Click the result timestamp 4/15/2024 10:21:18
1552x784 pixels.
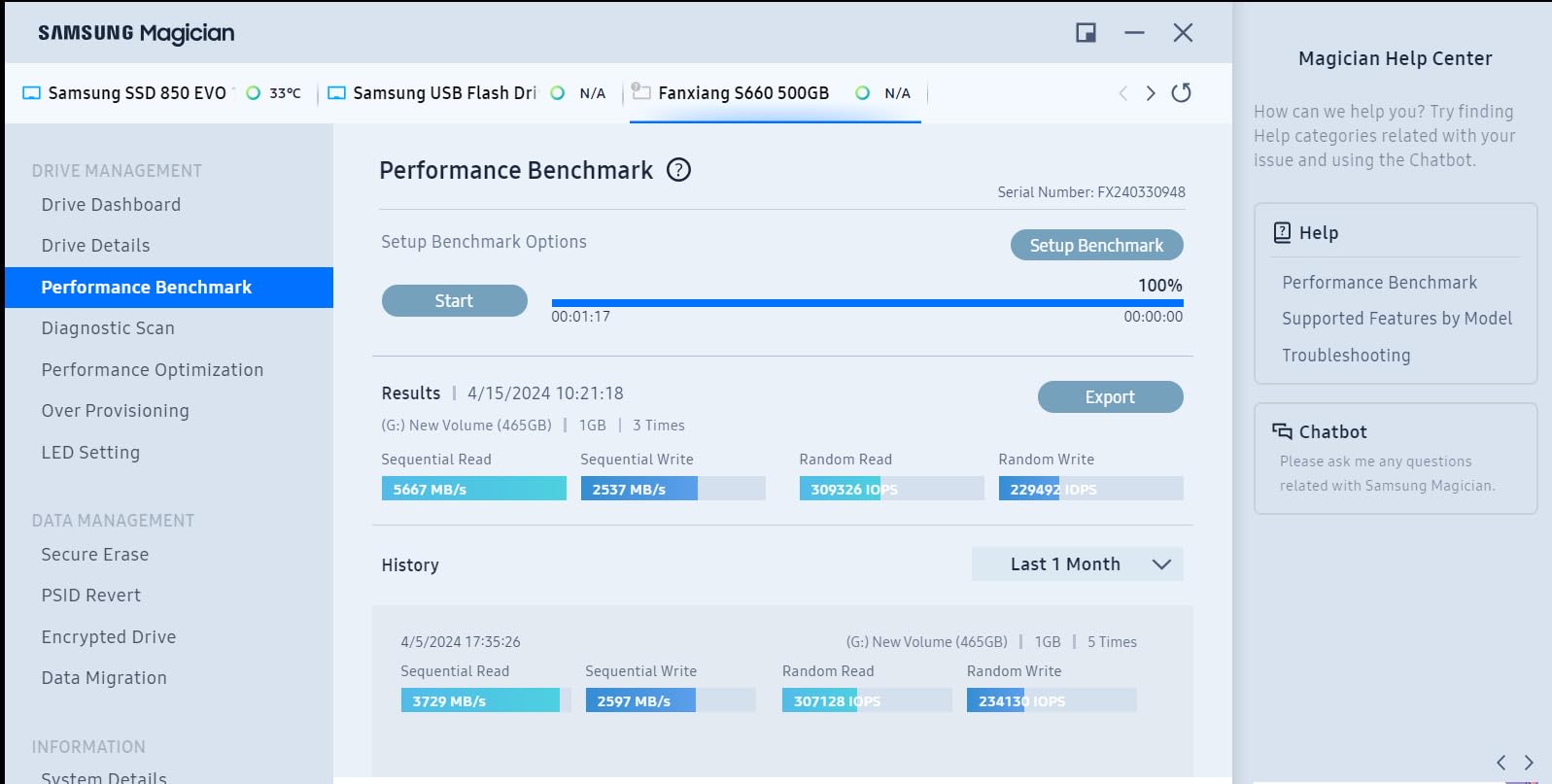pyautogui.click(x=545, y=393)
